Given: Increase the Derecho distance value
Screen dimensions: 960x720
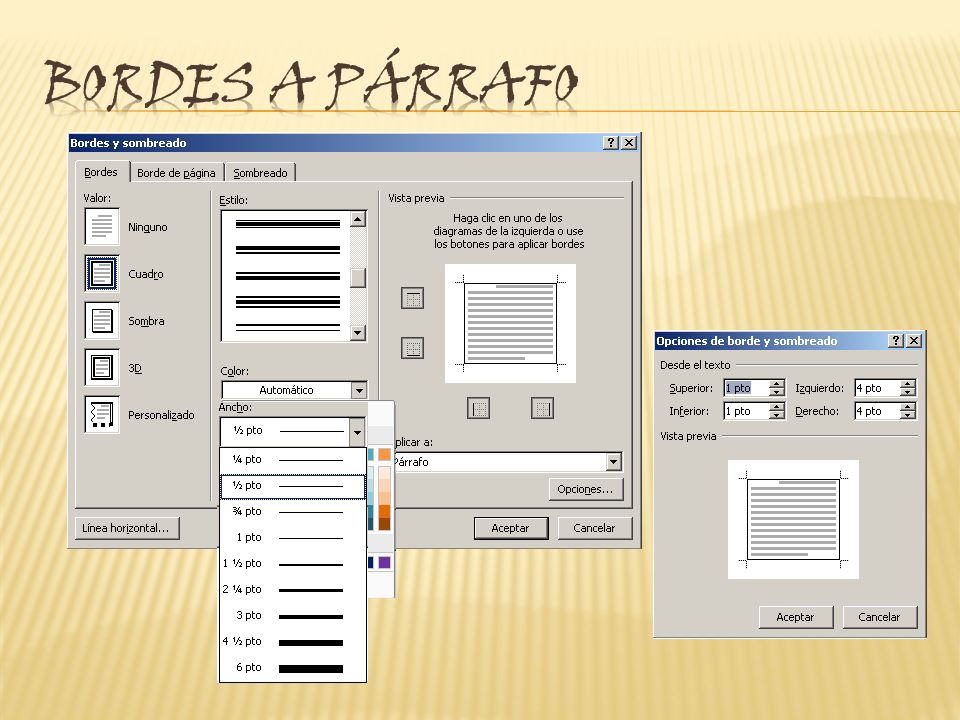Looking at the screenshot, I should pos(909,407).
